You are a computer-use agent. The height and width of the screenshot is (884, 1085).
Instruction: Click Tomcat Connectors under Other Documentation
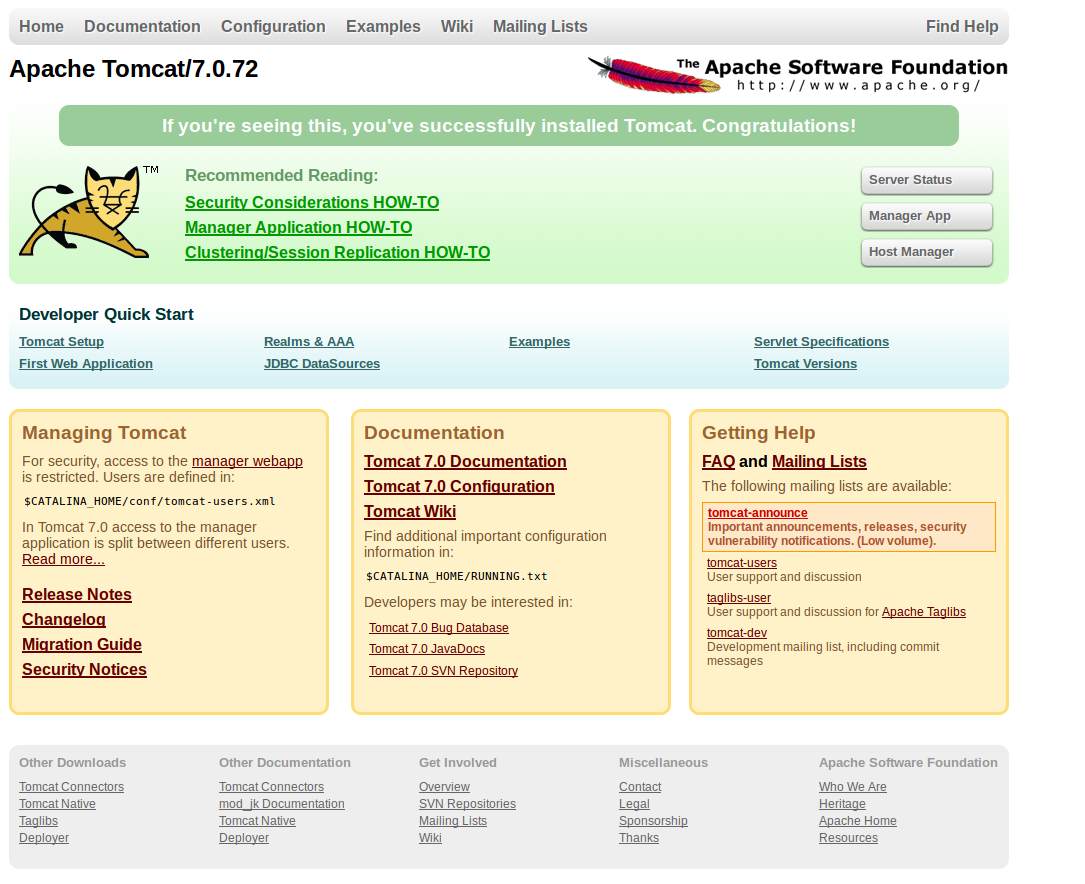271,787
